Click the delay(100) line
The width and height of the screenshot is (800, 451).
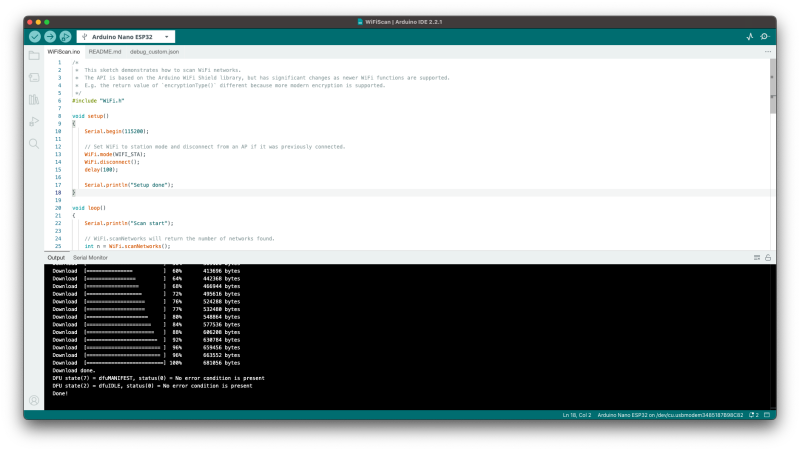click(101, 170)
